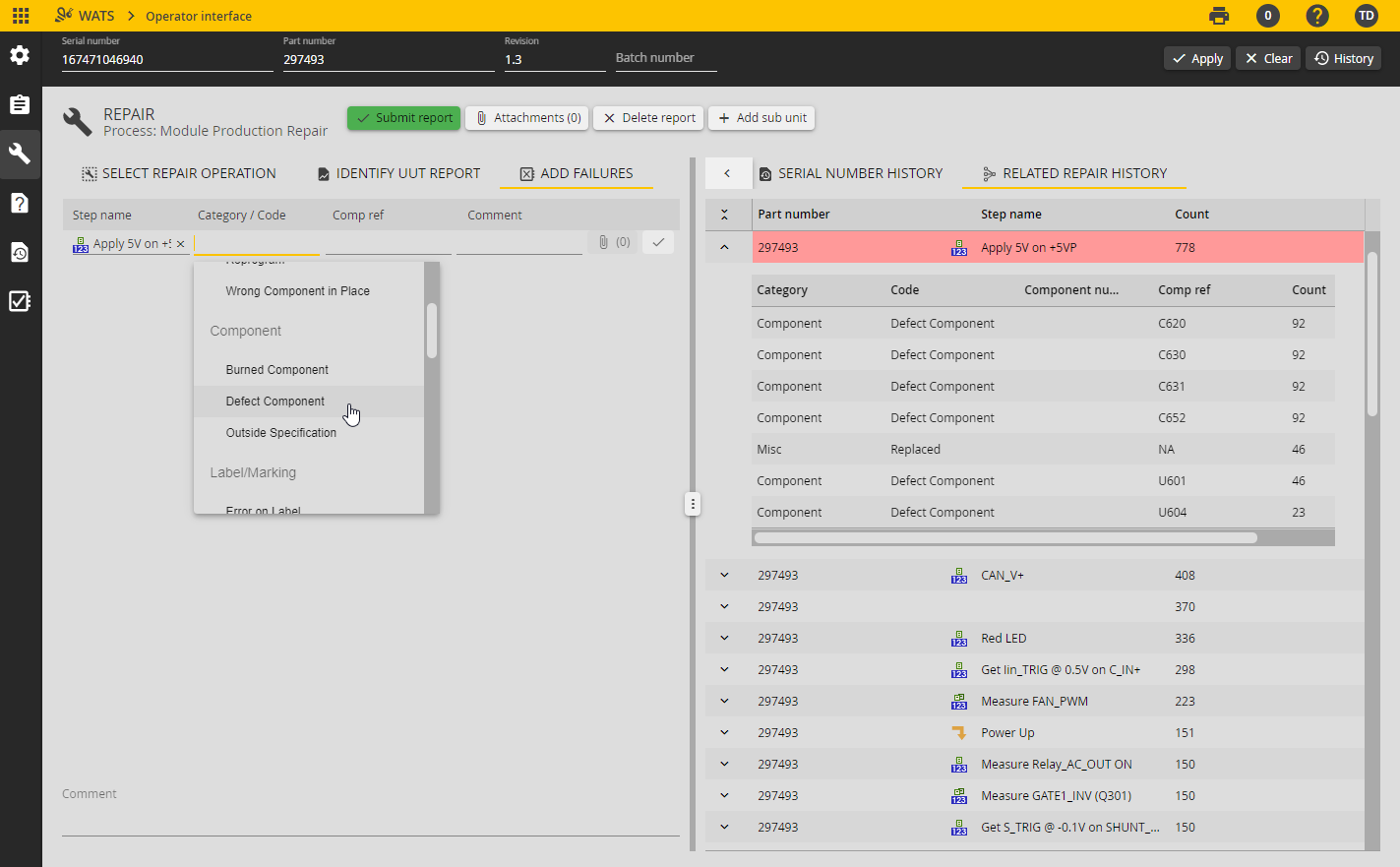Select the C620 Defect Component row
Viewport: 1400px width, 867px height.
1043,324
